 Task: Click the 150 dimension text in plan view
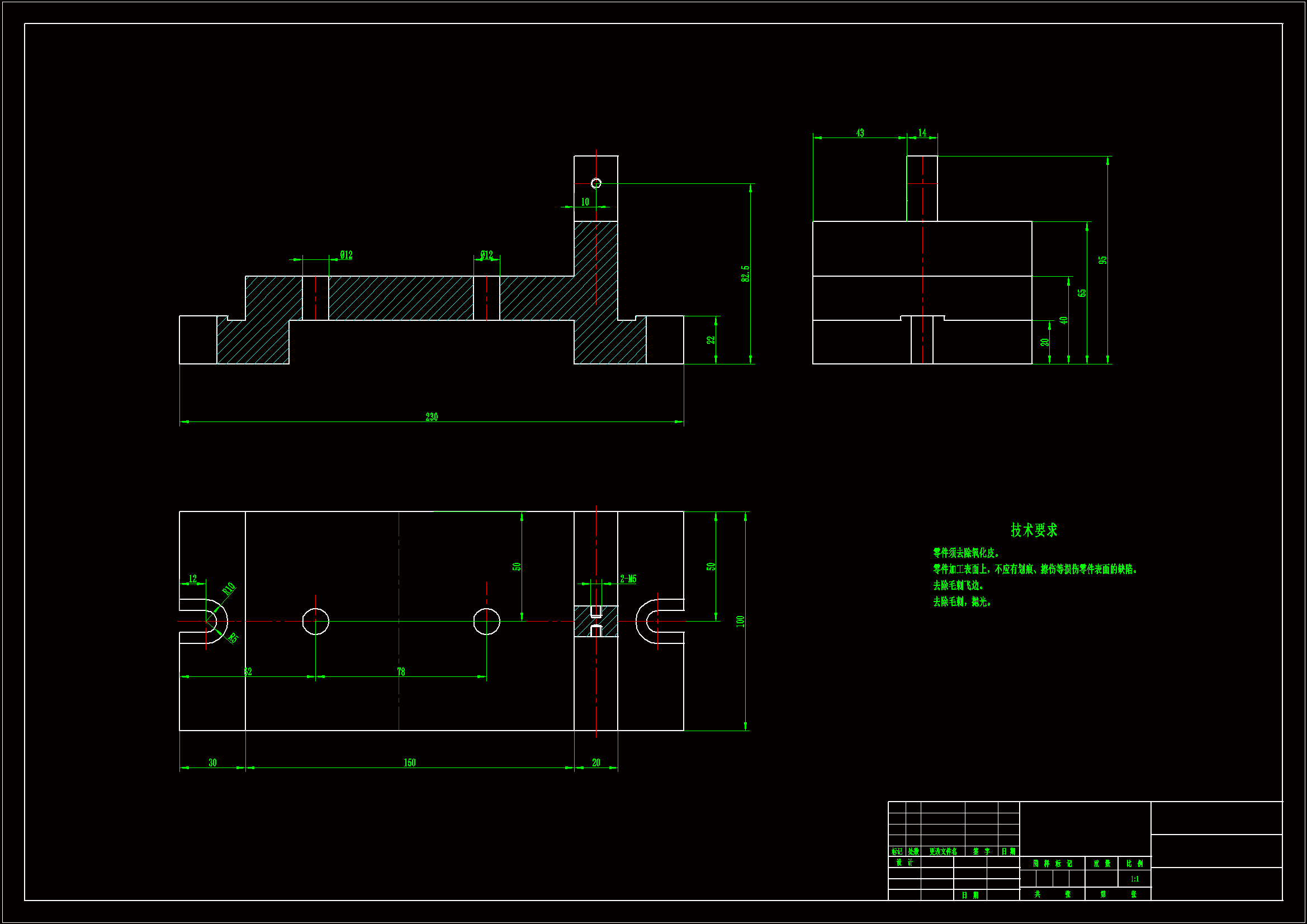pos(409,763)
